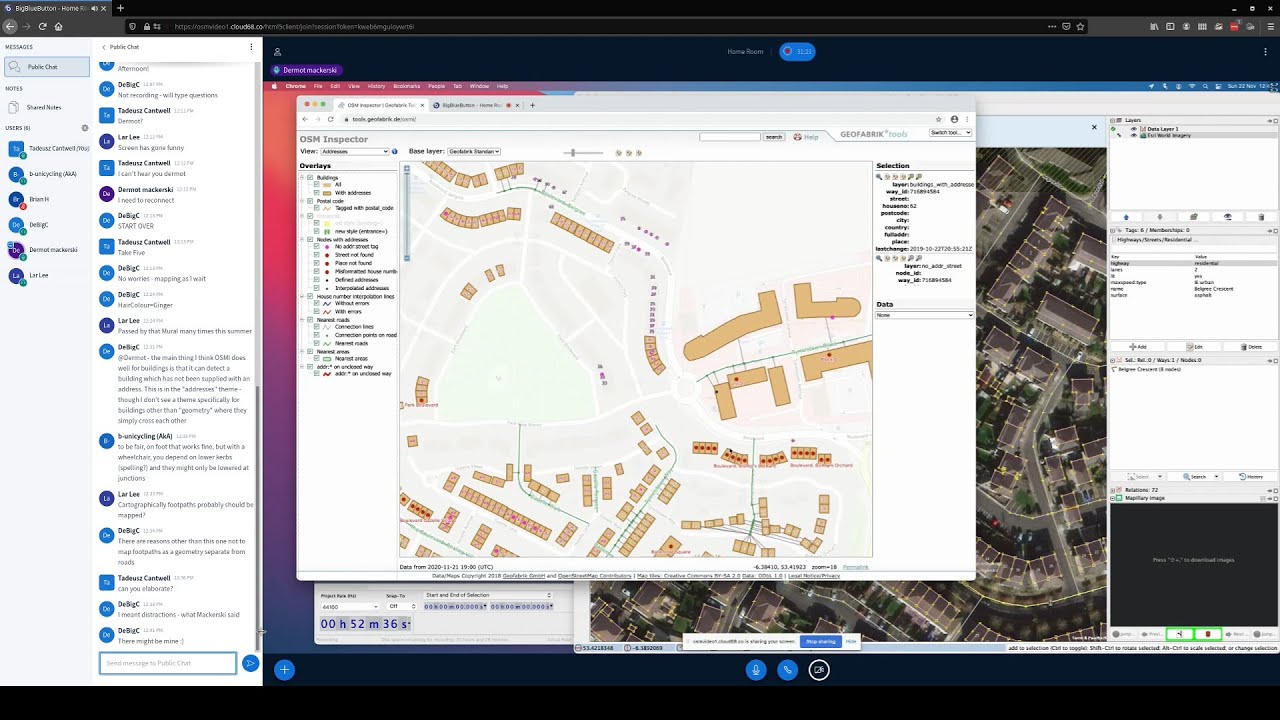Click the magnifier icon in the Selection panel
Viewport: 1280px width, 720px height.
(879, 177)
